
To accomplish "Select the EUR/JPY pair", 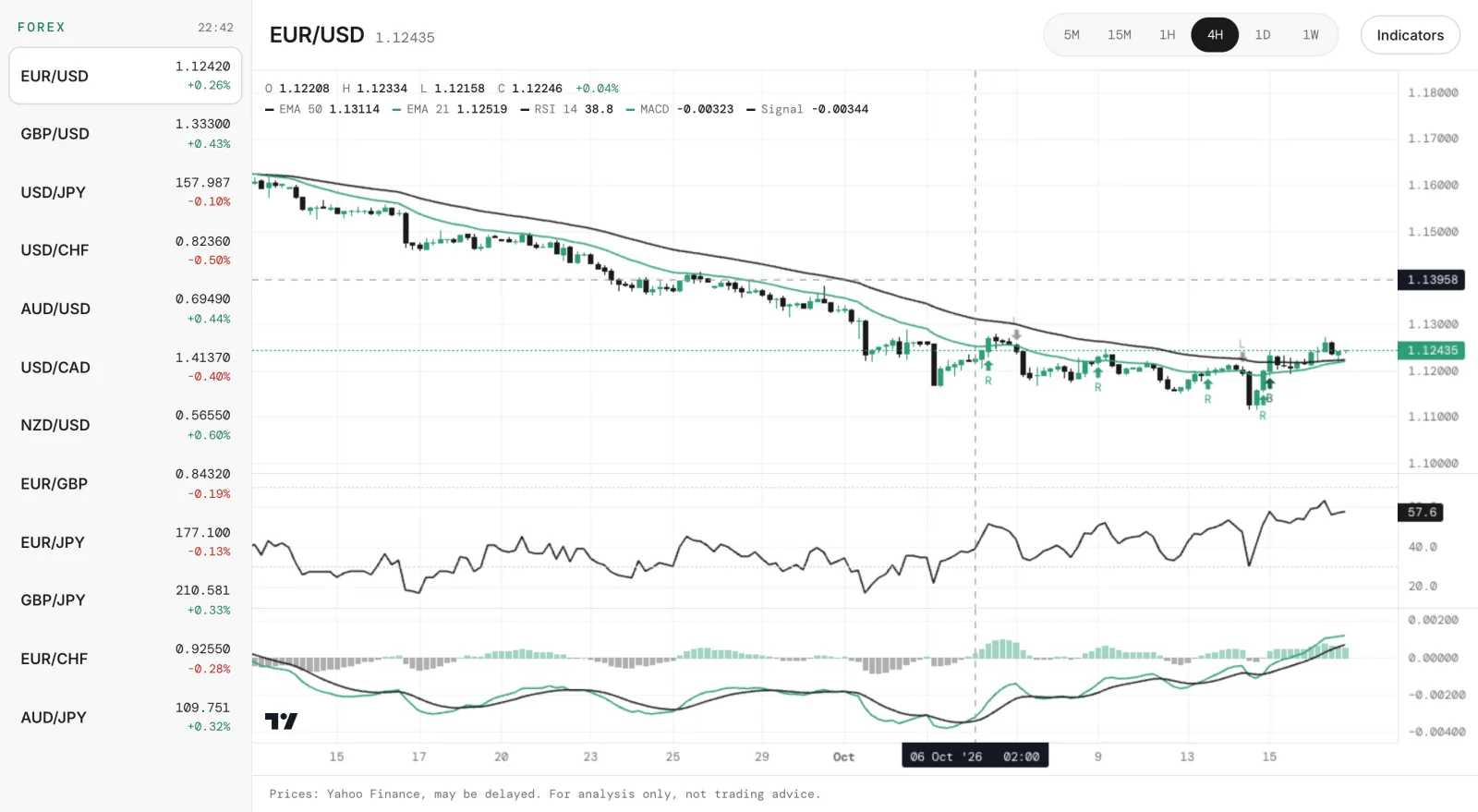I will pos(126,542).
